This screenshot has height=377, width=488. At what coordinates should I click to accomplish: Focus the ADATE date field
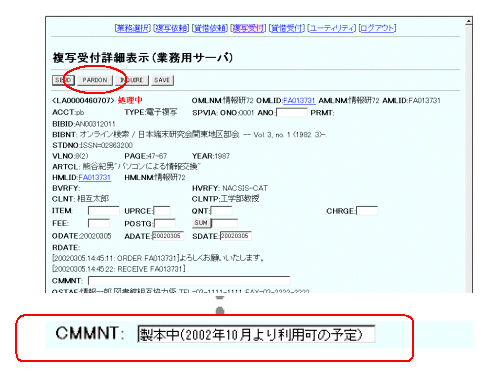[x=168, y=236]
